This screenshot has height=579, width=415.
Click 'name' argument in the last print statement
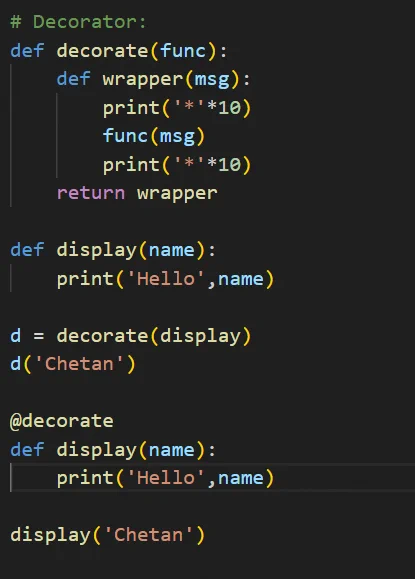(x=241, y=478)
